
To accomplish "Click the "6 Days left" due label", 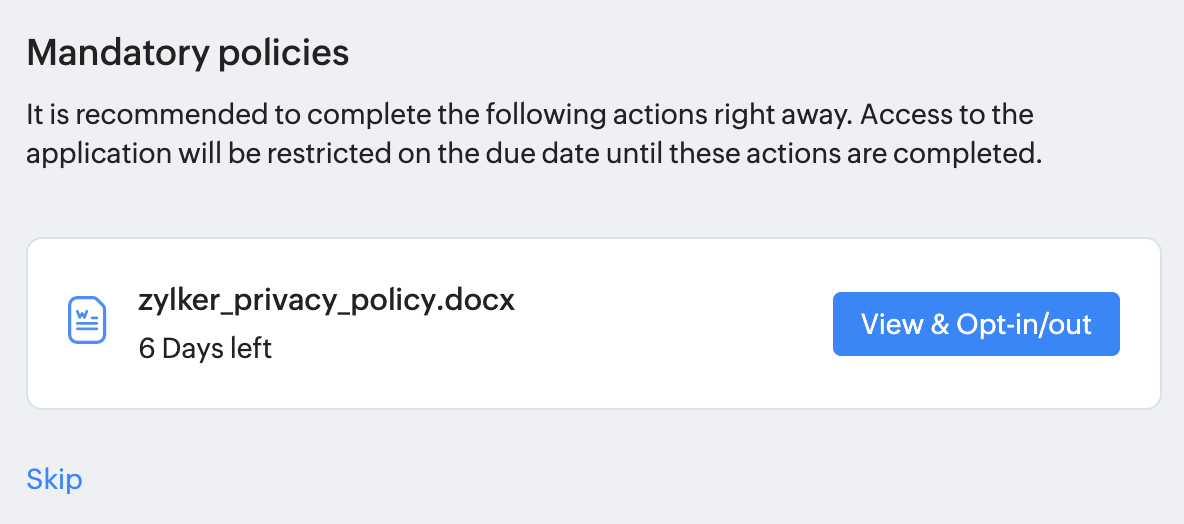I will (x=205, y=349).
